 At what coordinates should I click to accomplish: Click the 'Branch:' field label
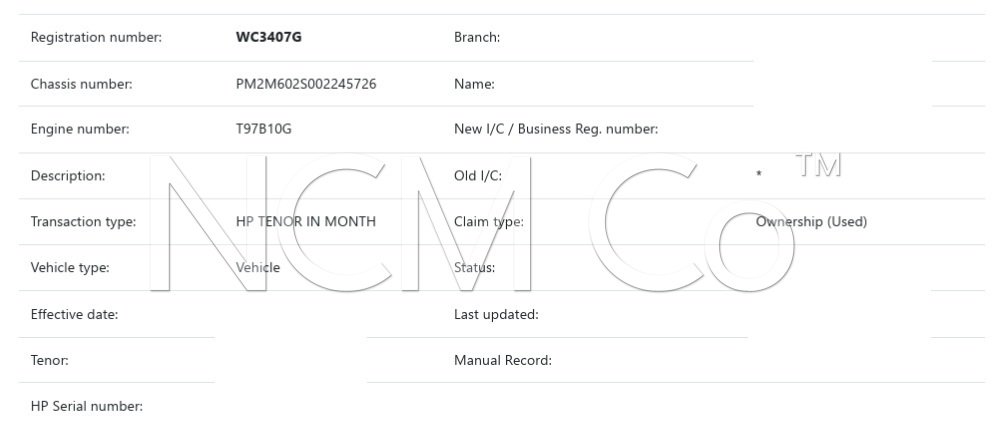(x=477, y=38)
